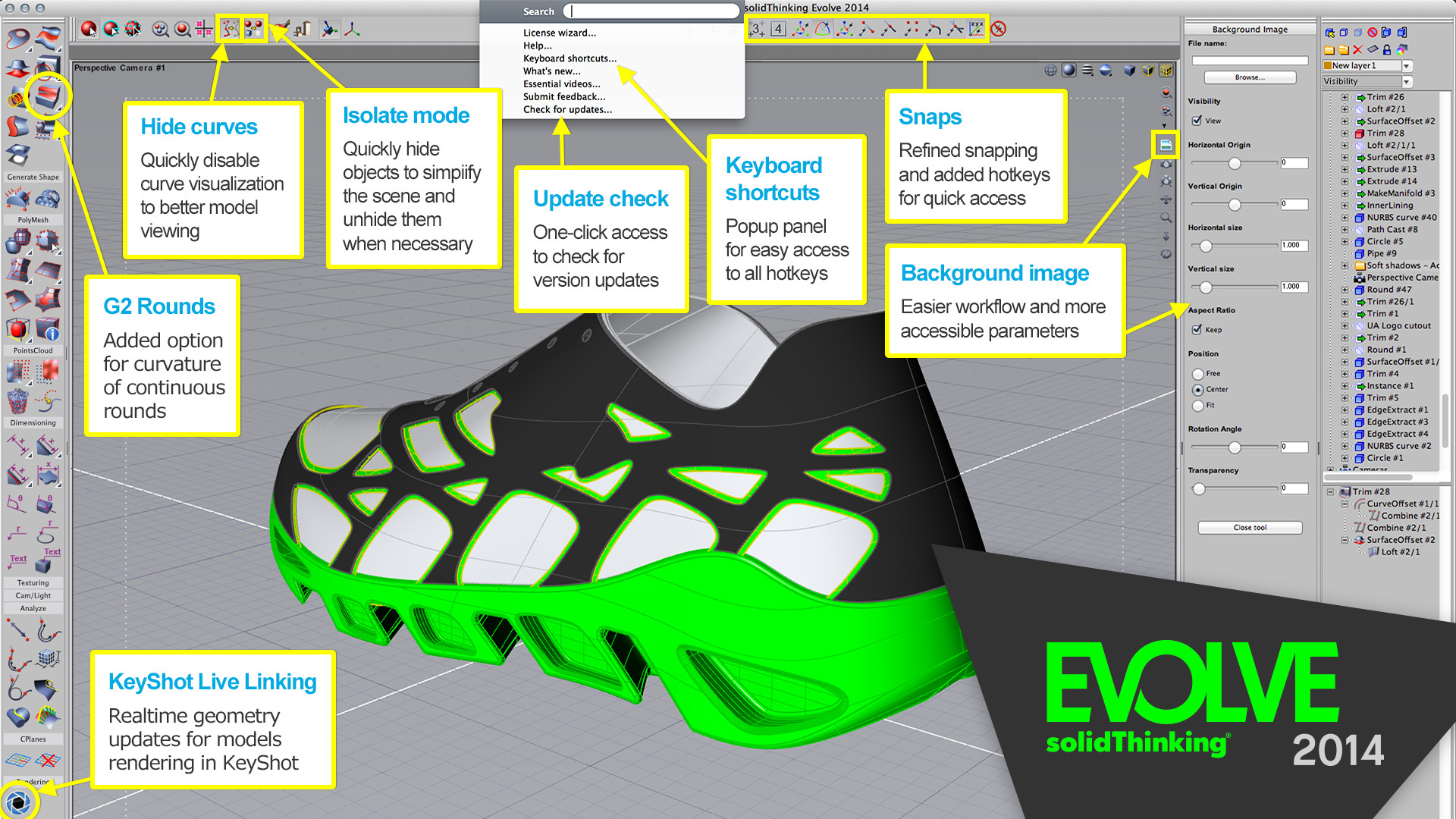
Task: Expand the Trim #26 tree node
Action: point(1345,97)
